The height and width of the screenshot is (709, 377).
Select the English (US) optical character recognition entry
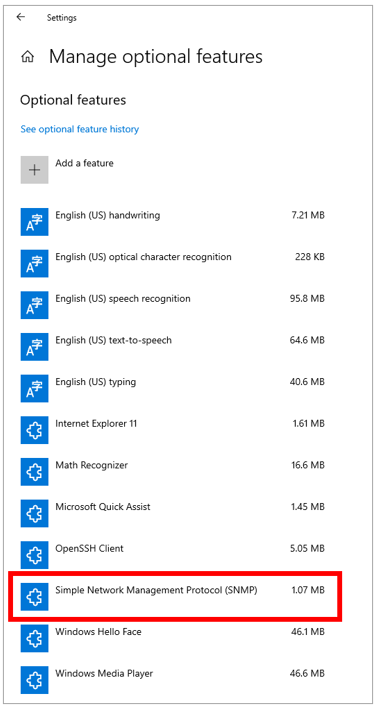(173, 263)
